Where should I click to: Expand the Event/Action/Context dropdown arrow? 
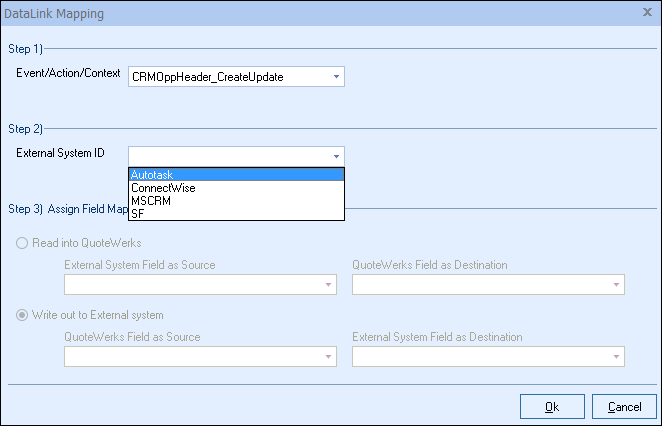tap(336, 77)
